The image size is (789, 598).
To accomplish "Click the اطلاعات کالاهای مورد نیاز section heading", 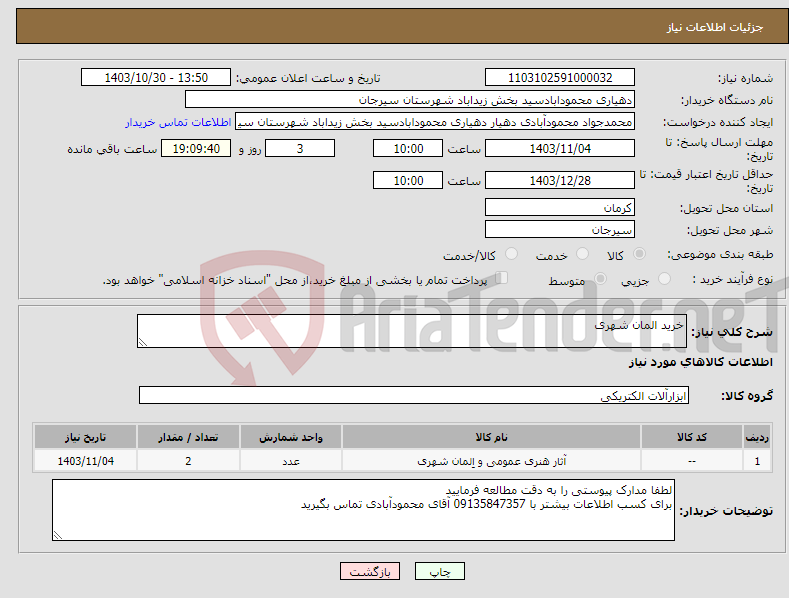I will (700, 362).
